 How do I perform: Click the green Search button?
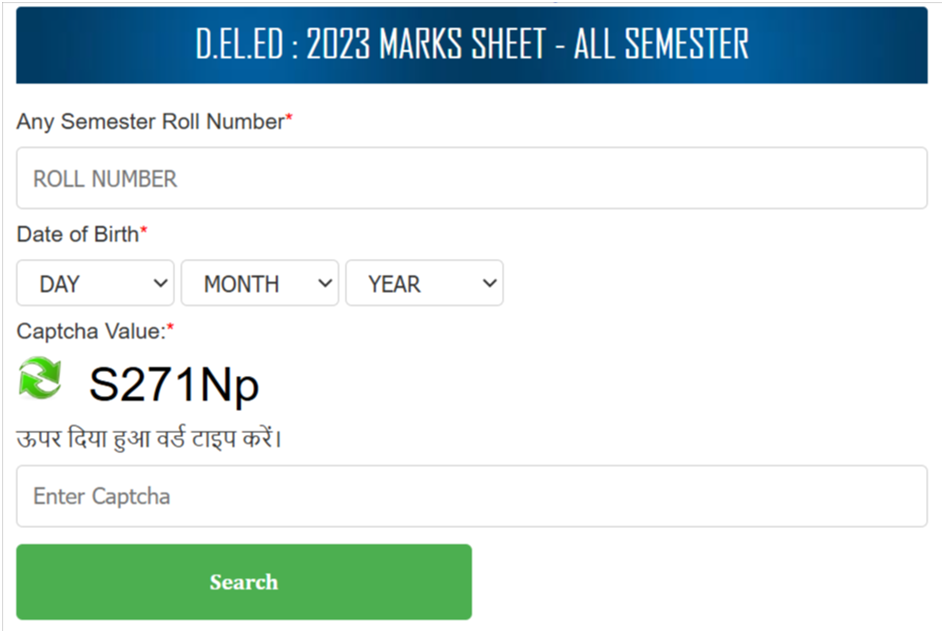click(244, 582)
